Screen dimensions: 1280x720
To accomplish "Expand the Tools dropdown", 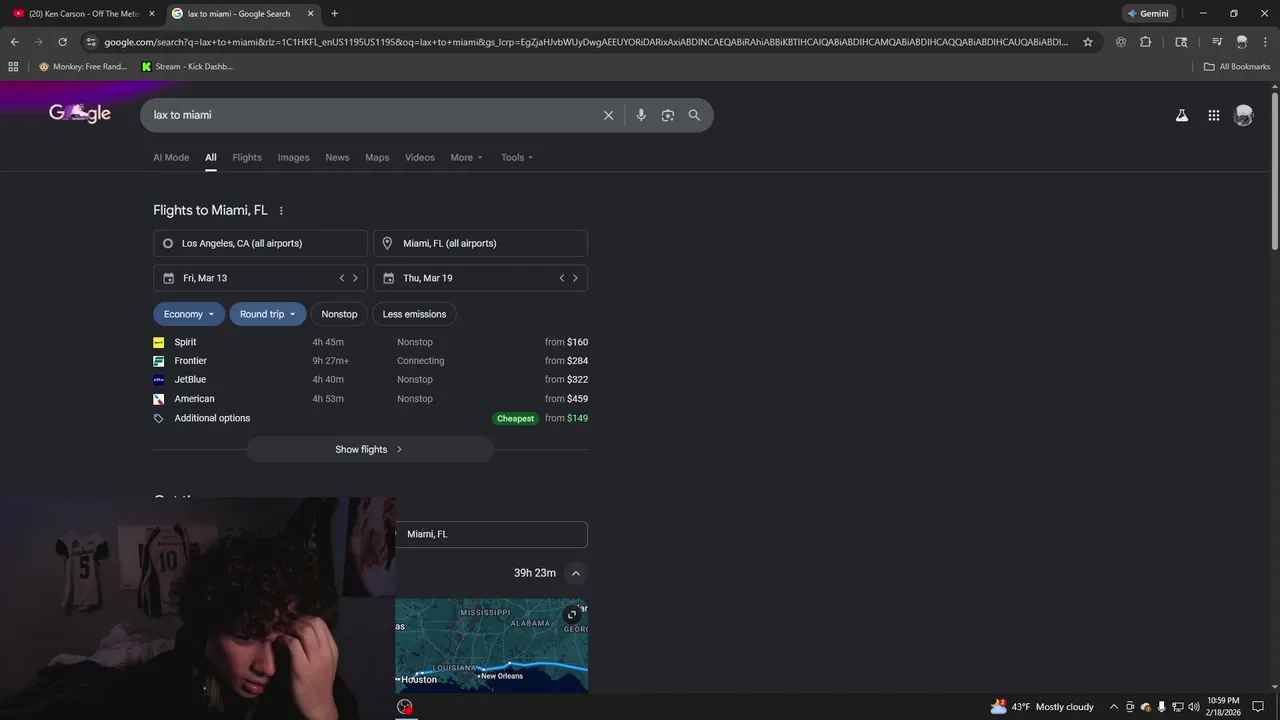I will tap(517, 158).
